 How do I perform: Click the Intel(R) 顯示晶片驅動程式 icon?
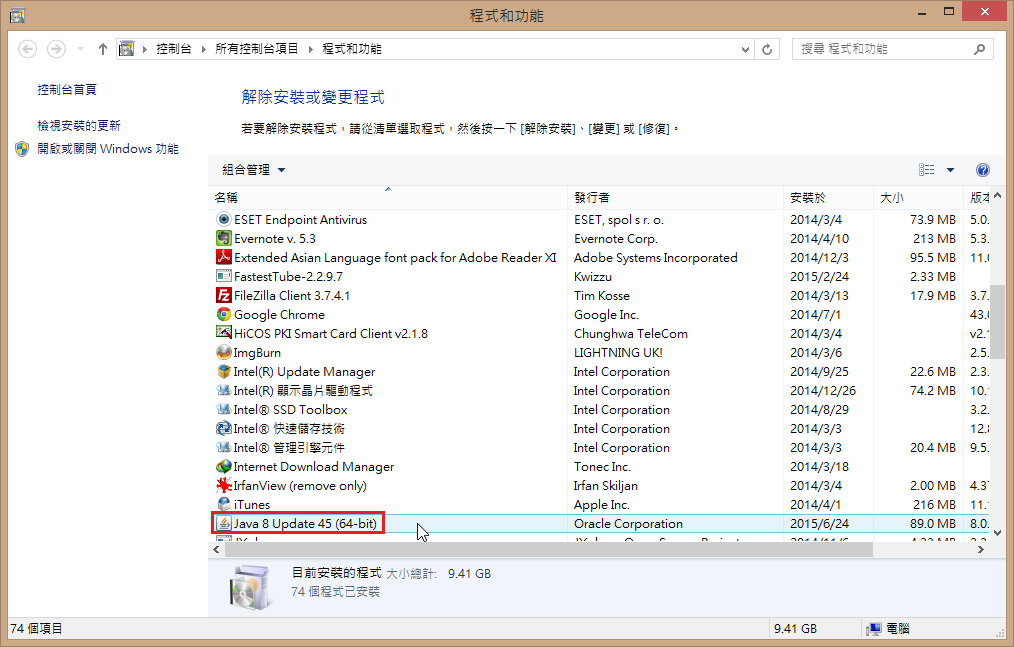224,391
